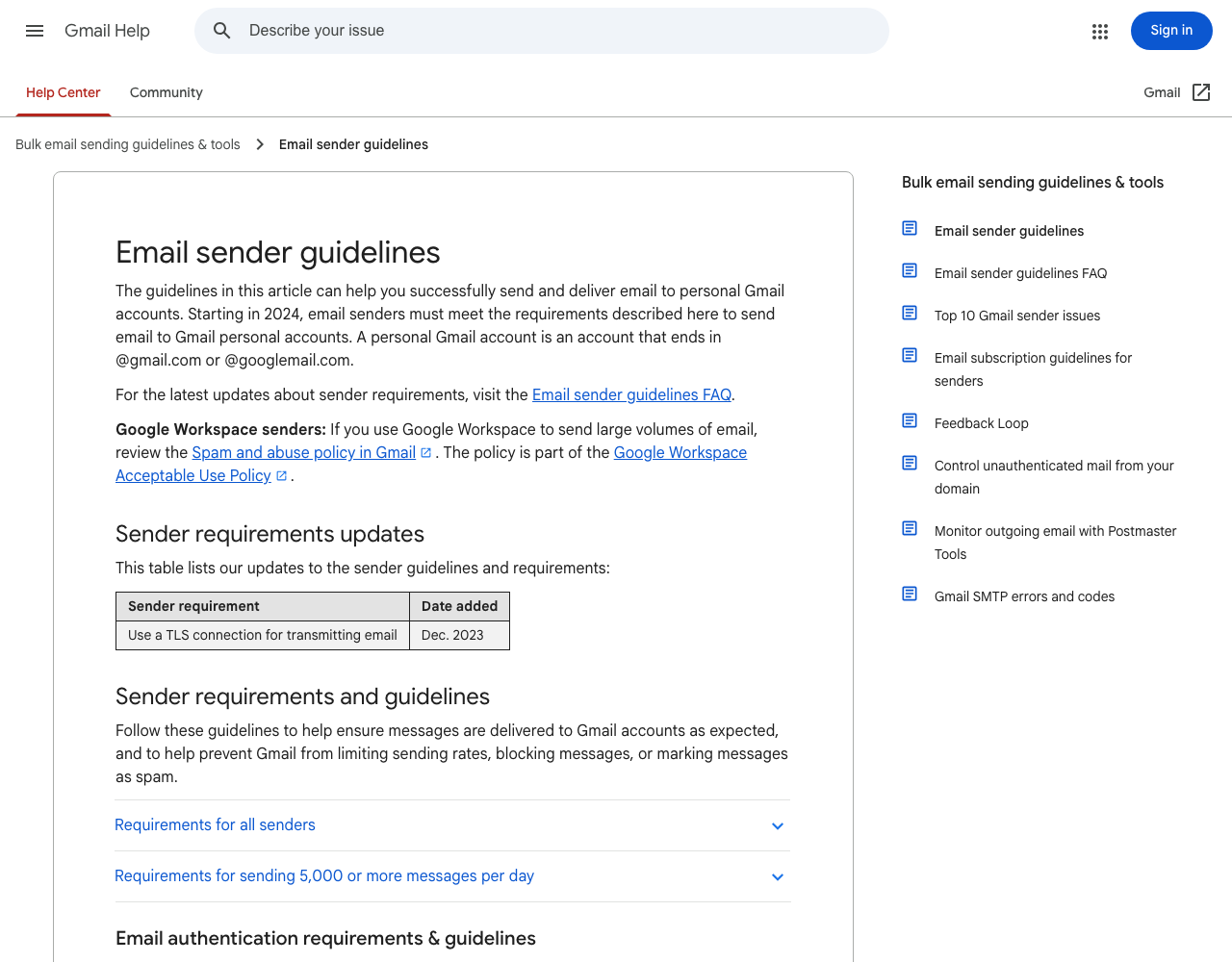1232x962 pixels.
Task: Open the Feedback Loop article
Action: 982,423
